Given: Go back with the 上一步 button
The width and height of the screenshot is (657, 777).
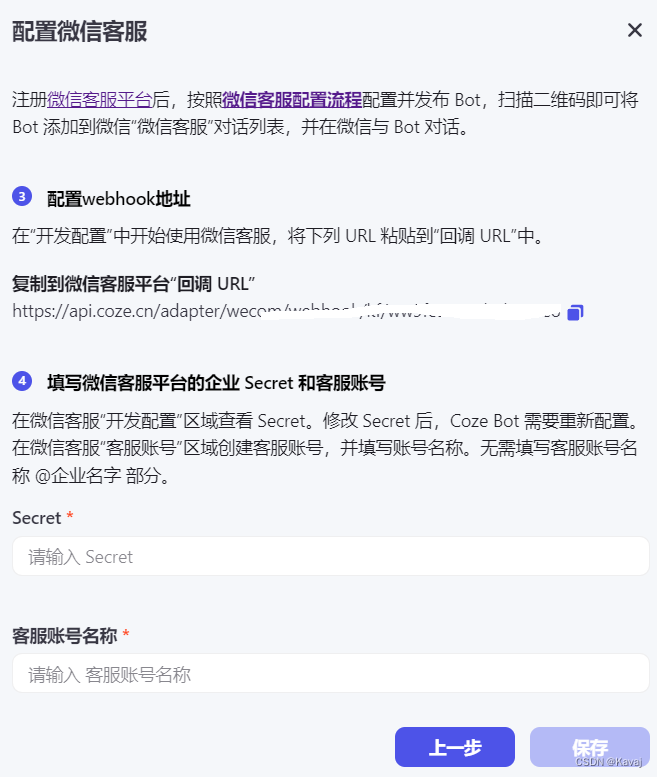Looking at the screenshot, I should 455,747.
